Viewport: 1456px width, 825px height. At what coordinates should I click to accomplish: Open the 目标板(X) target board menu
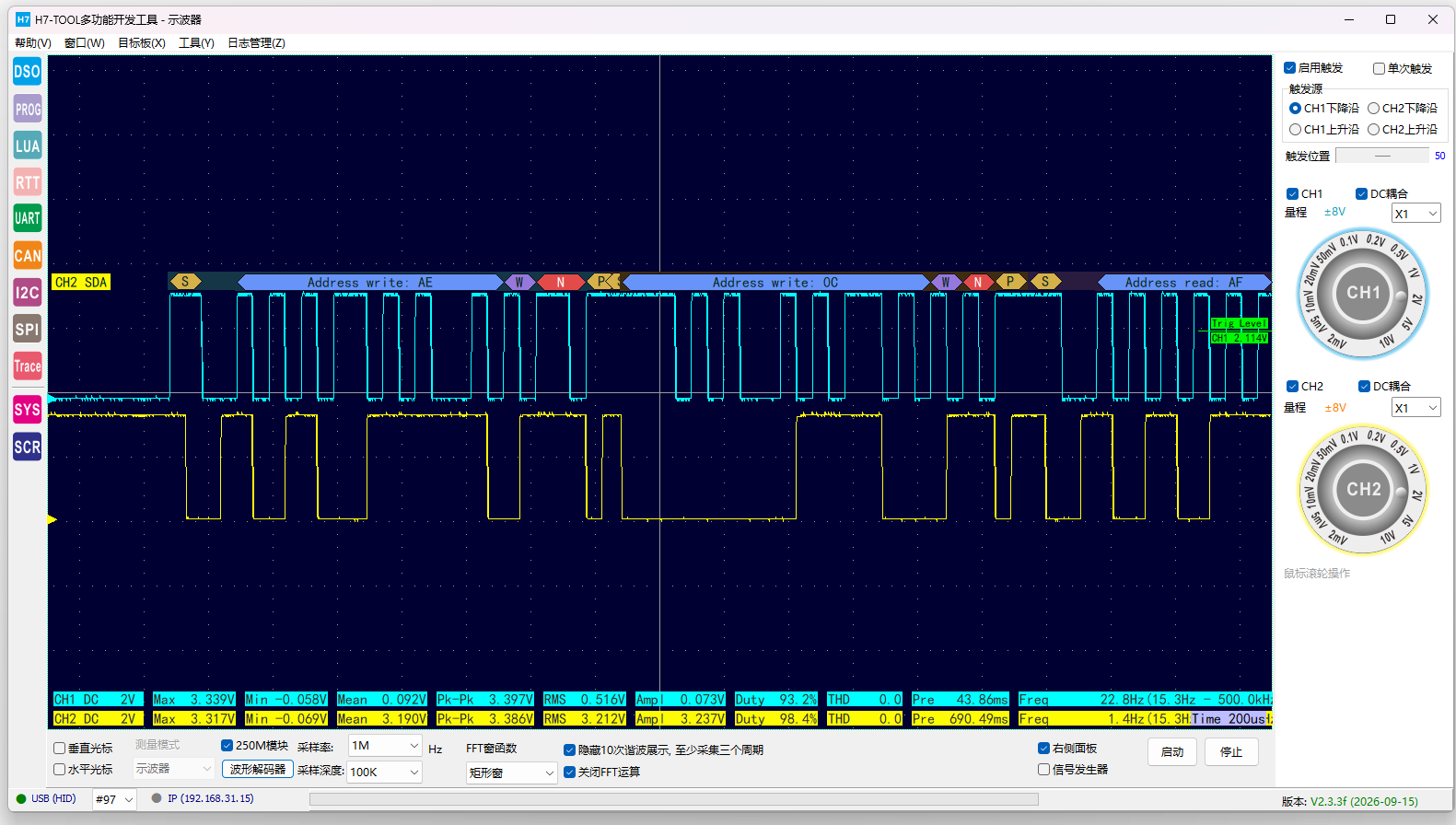142,43
